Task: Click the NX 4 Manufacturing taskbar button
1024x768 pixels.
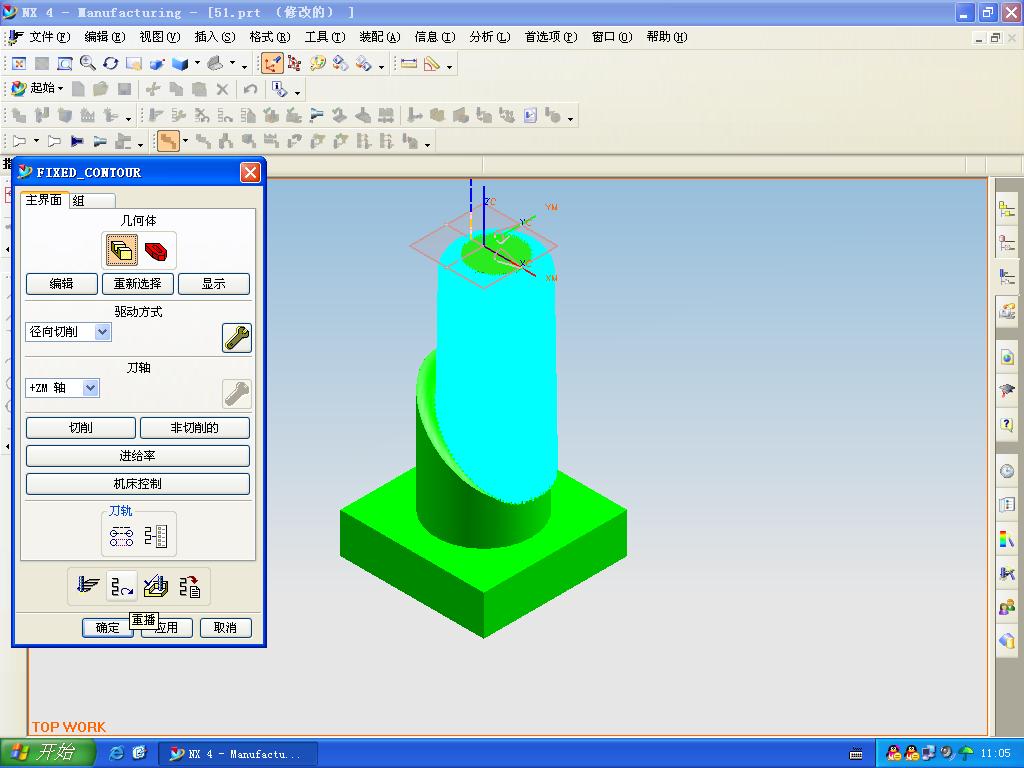Action: tap(238, 754)
